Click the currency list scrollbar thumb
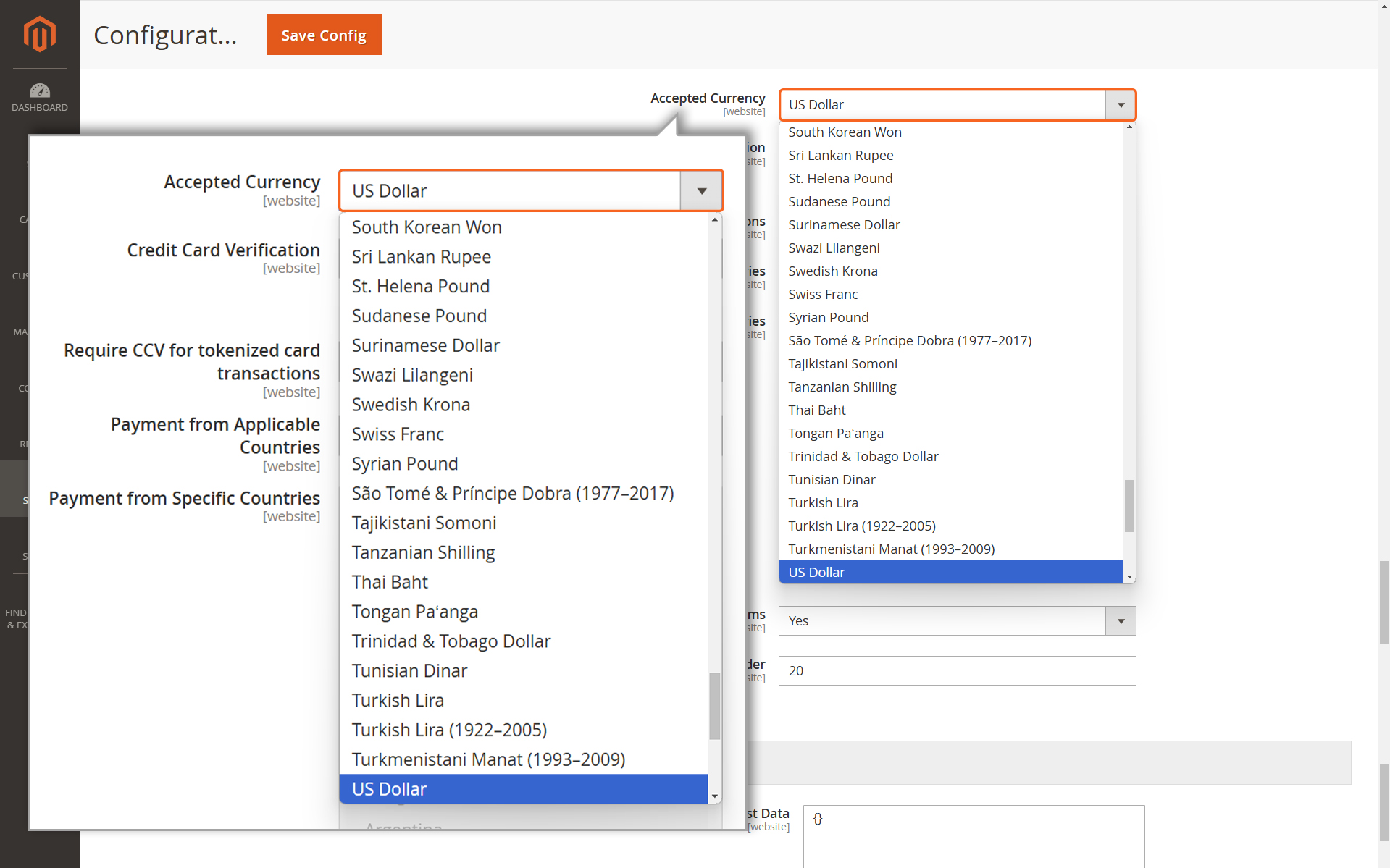 point(1129,505)
